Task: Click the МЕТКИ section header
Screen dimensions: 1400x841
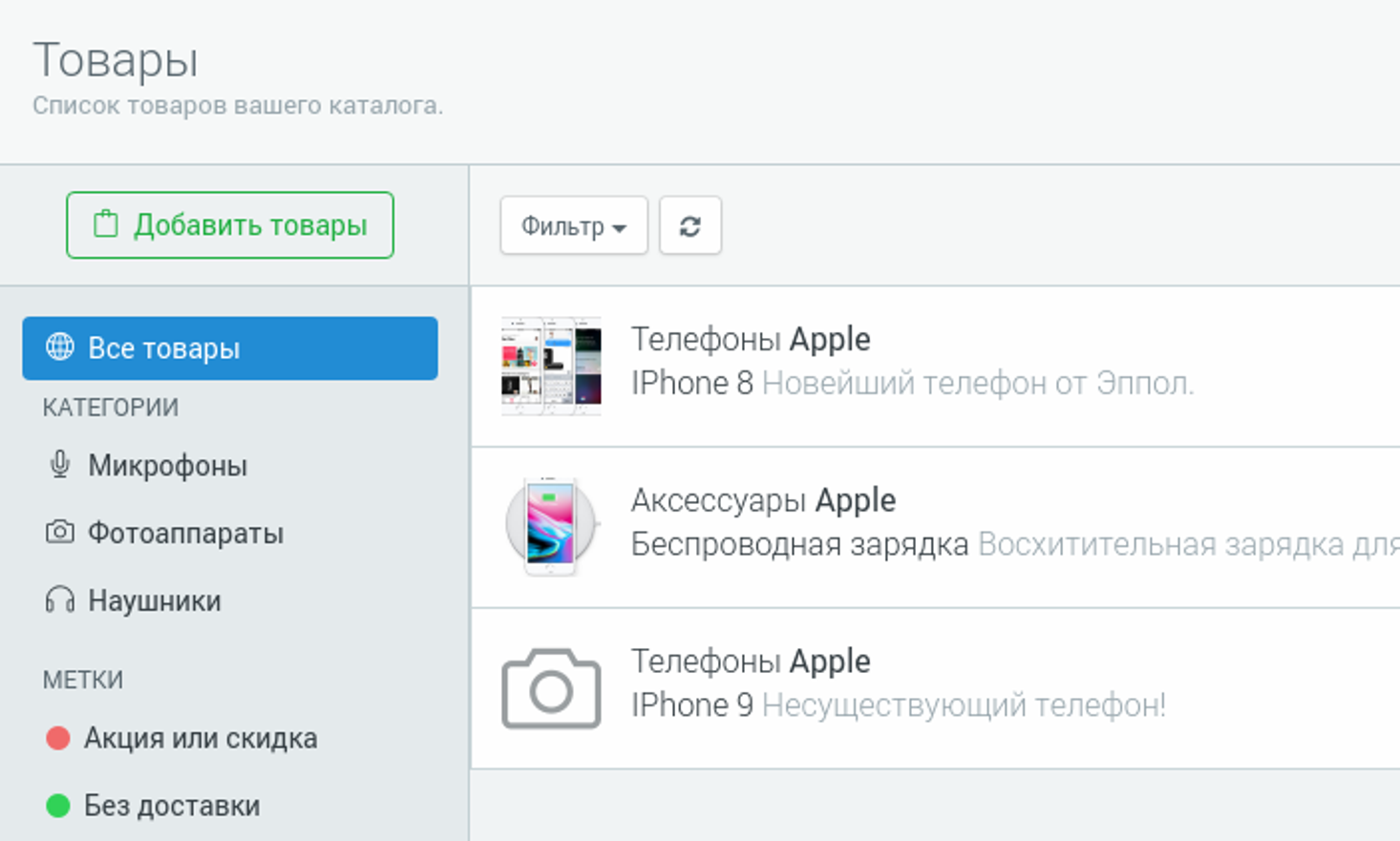Action: tap(83, 680)
